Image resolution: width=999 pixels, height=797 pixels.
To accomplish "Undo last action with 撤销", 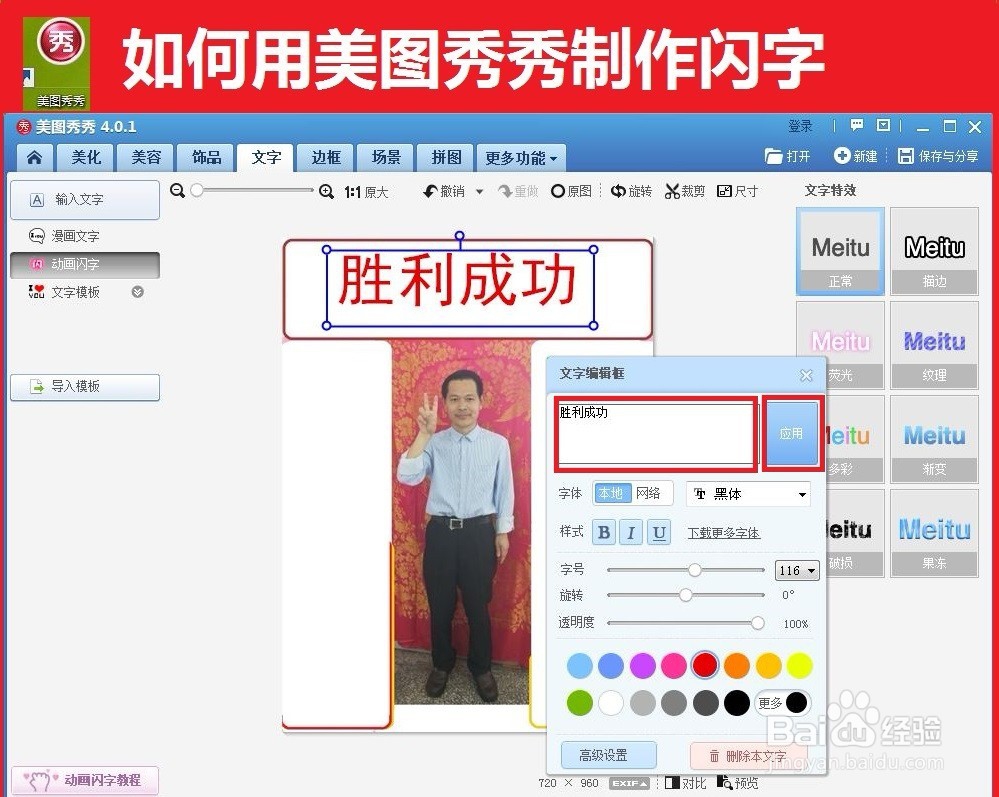I will coord(445,191).
